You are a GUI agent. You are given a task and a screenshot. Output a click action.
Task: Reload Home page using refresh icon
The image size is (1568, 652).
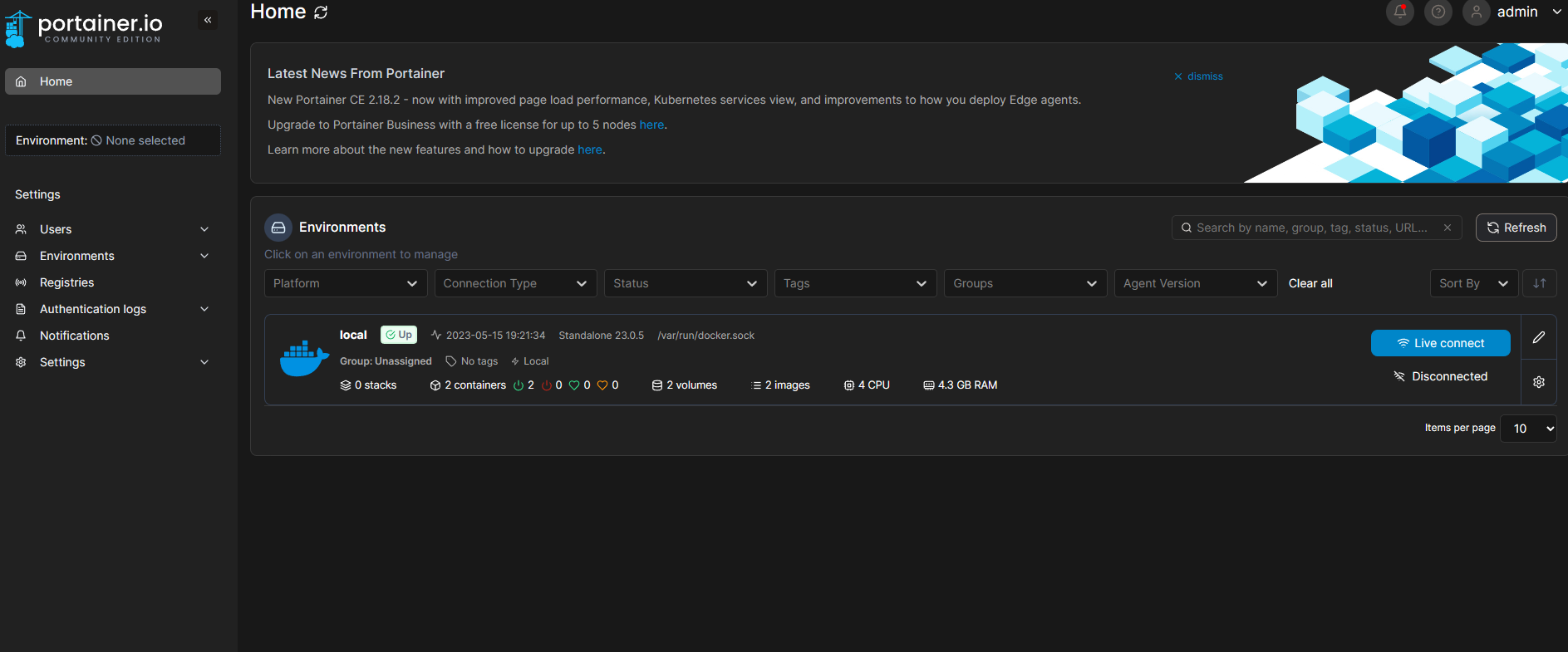(321, 12)
